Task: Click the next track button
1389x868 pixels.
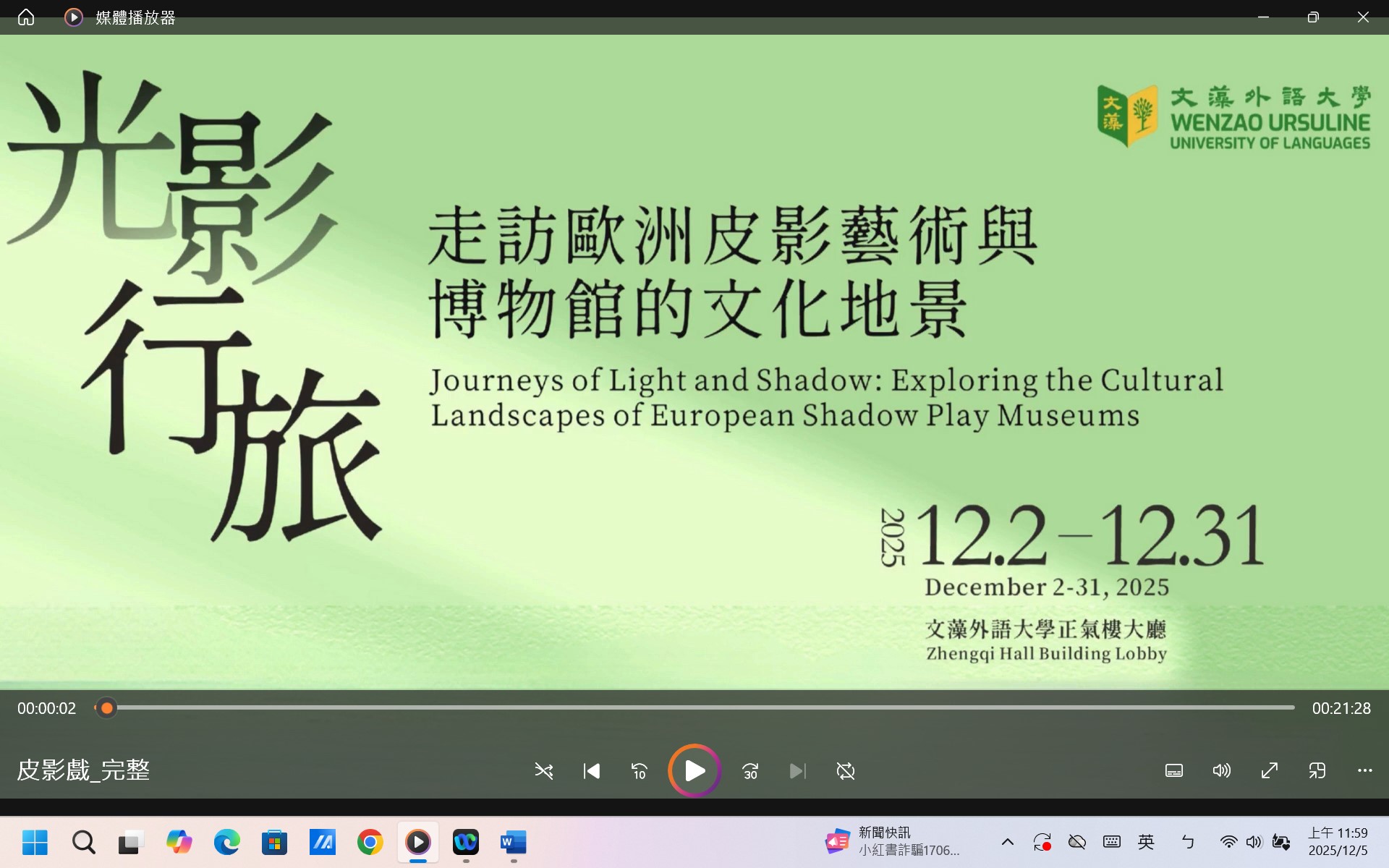Action: pos(797,771)
